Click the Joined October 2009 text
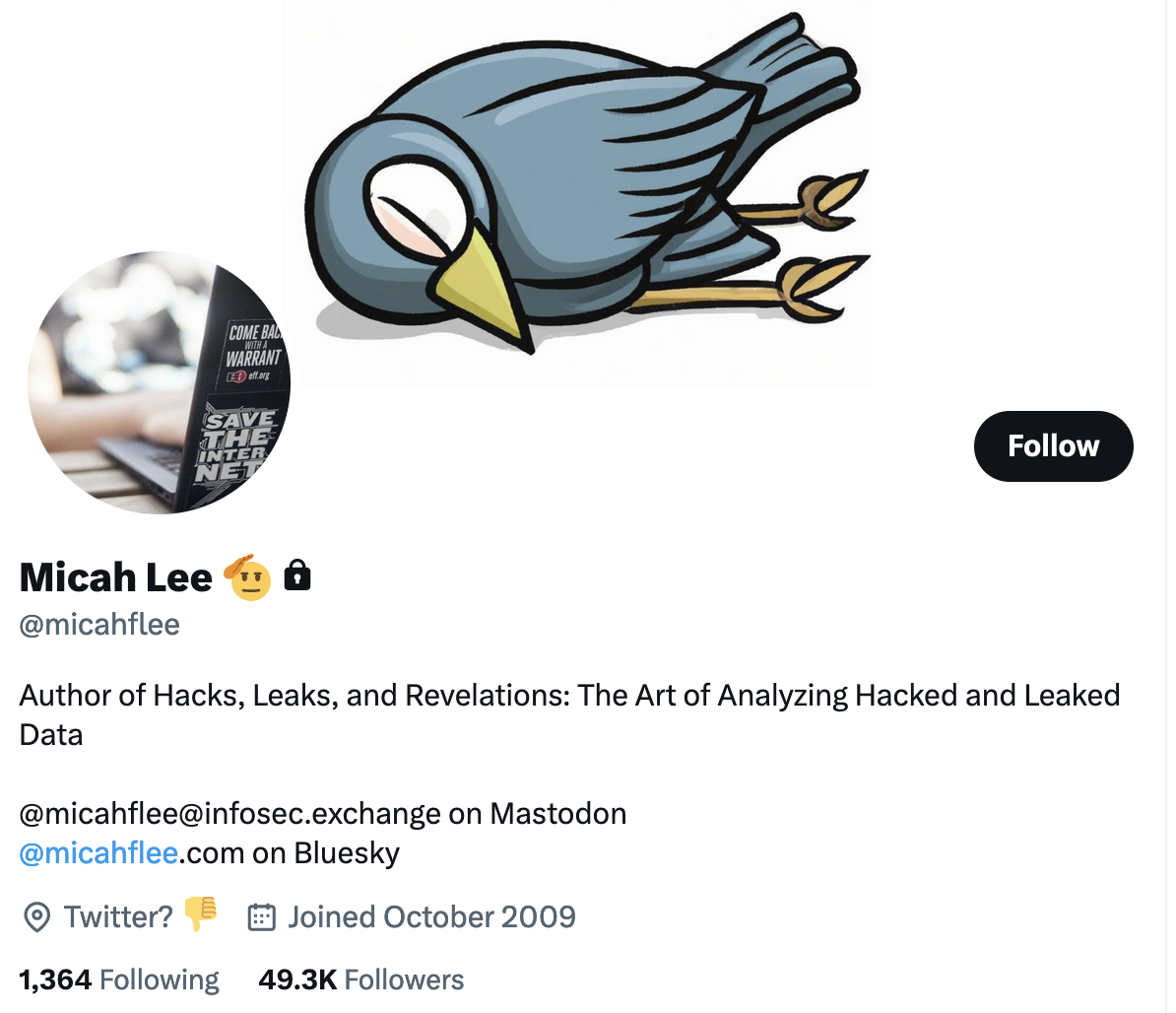 tap(432, 917)
